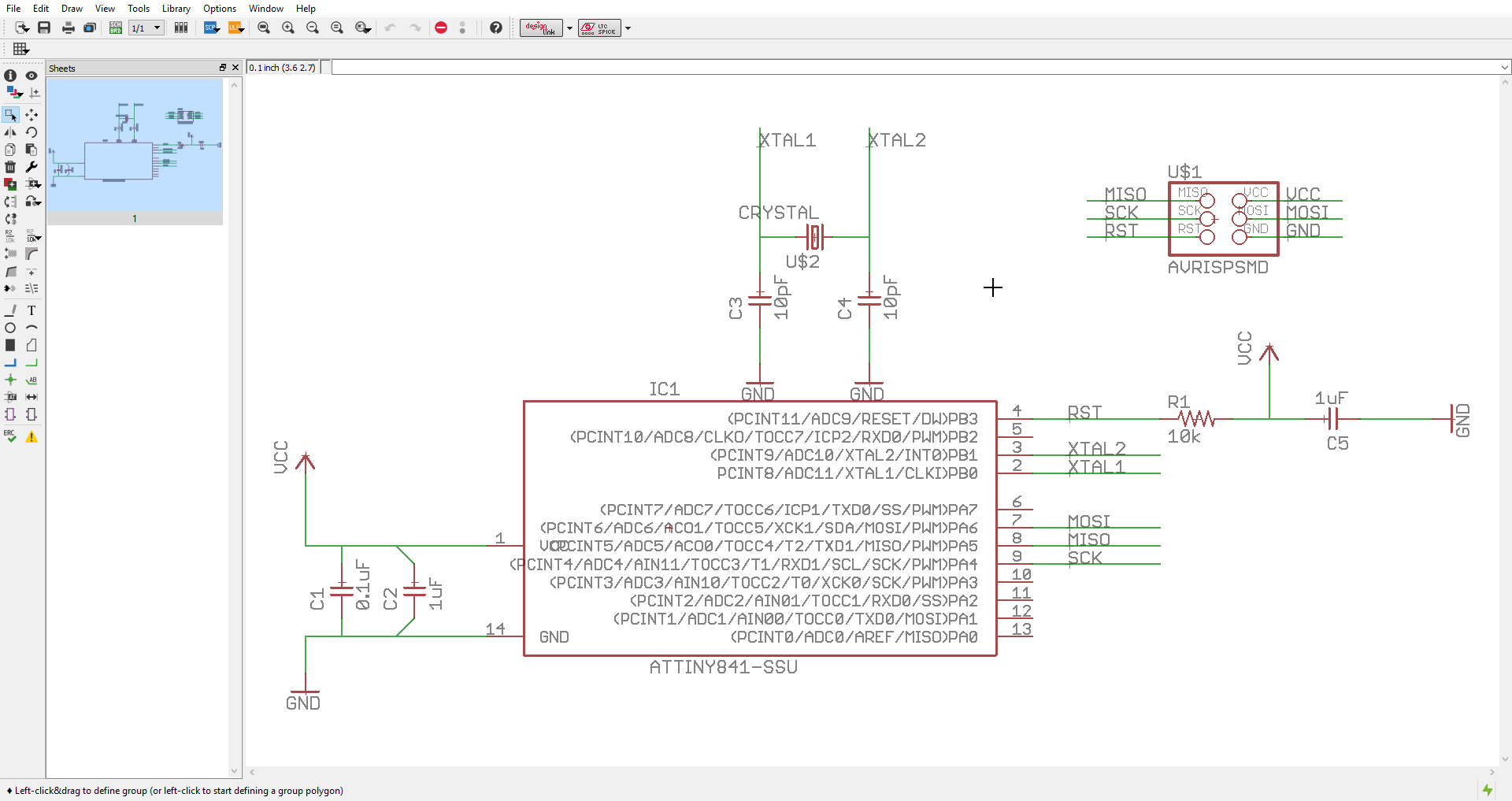
Task: Open the dropdown arrow next to design link
Action: pos(569,28)
